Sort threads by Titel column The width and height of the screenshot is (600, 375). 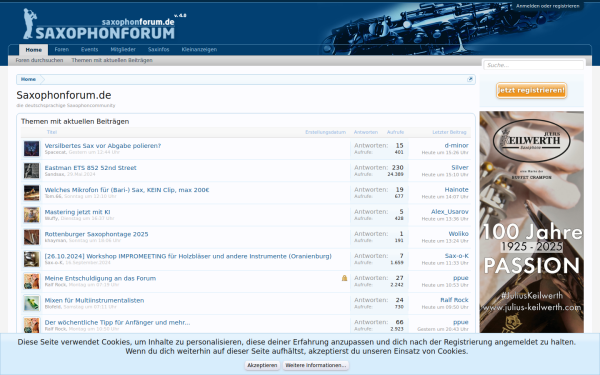click(52, 132)
